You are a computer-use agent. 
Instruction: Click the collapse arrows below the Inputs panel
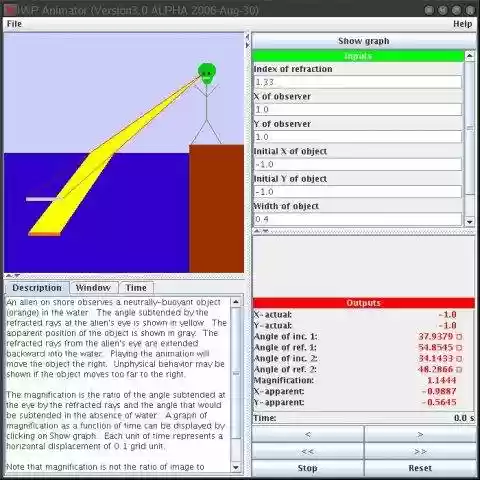(261, 231)
